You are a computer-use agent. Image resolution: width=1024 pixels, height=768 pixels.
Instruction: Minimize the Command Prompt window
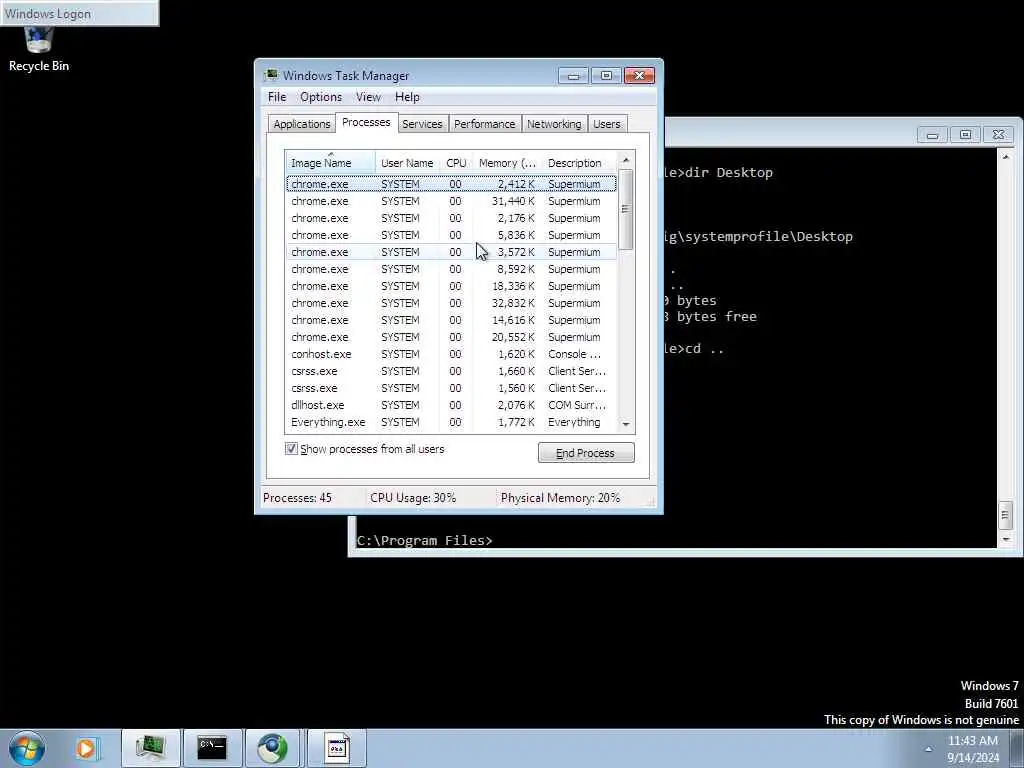coord(933,135)
